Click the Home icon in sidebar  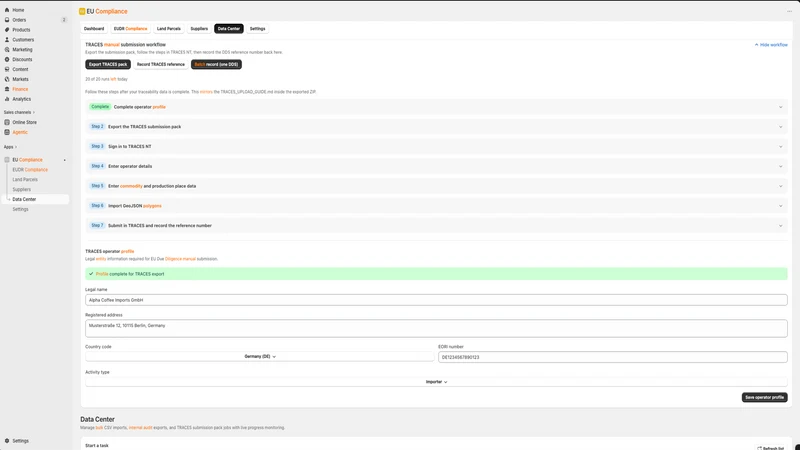tap(7, 10)
